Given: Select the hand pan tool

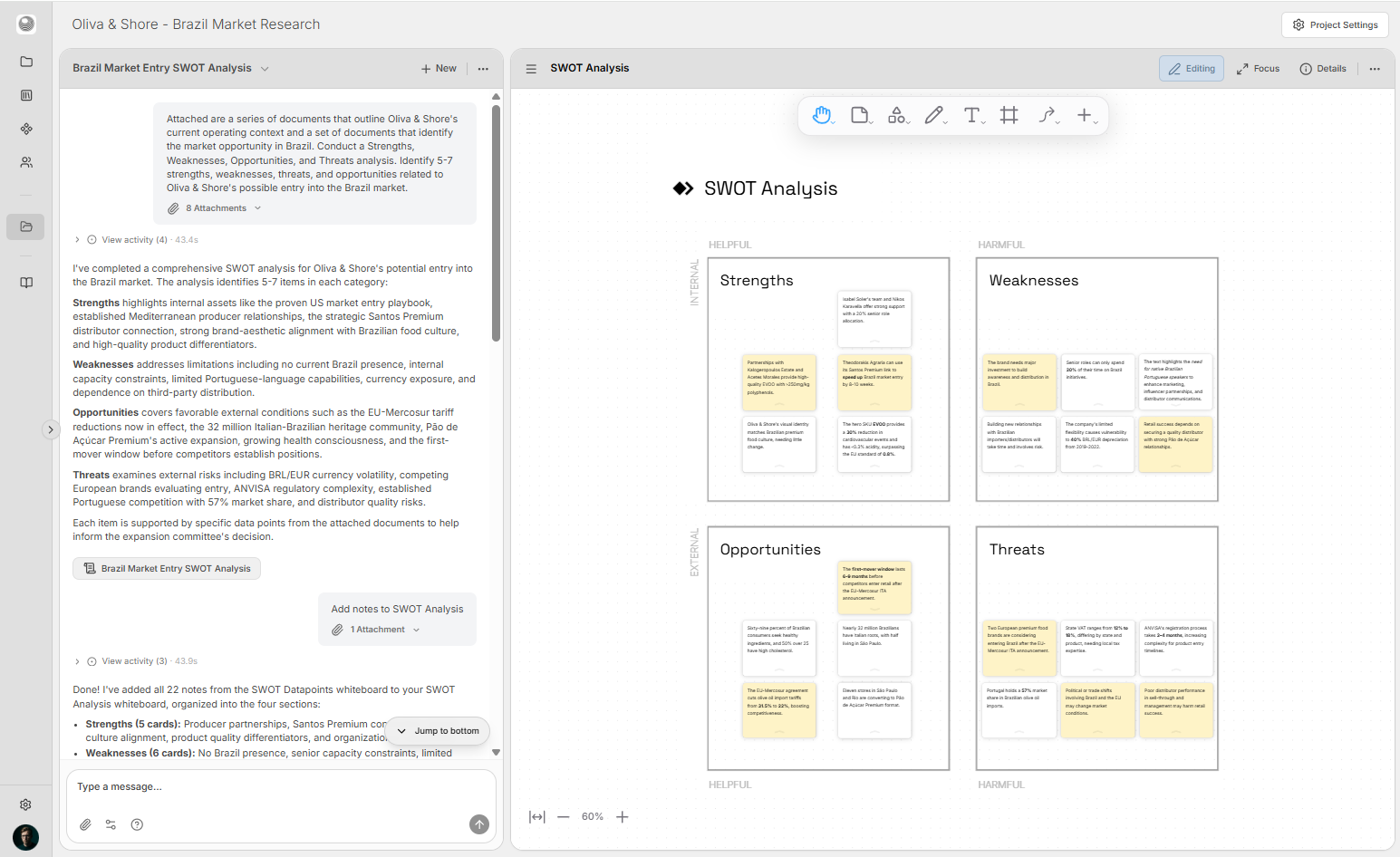Looking at the screenshot, I should [822, 115].
